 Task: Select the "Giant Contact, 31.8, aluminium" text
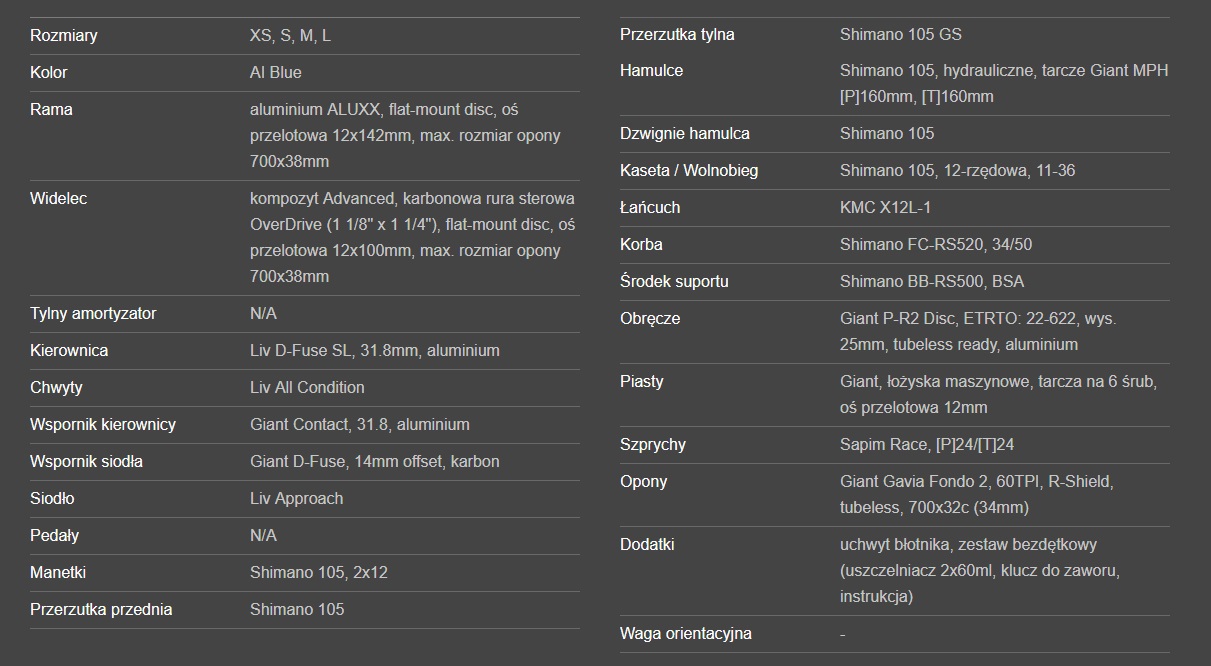tap(359, 425)
